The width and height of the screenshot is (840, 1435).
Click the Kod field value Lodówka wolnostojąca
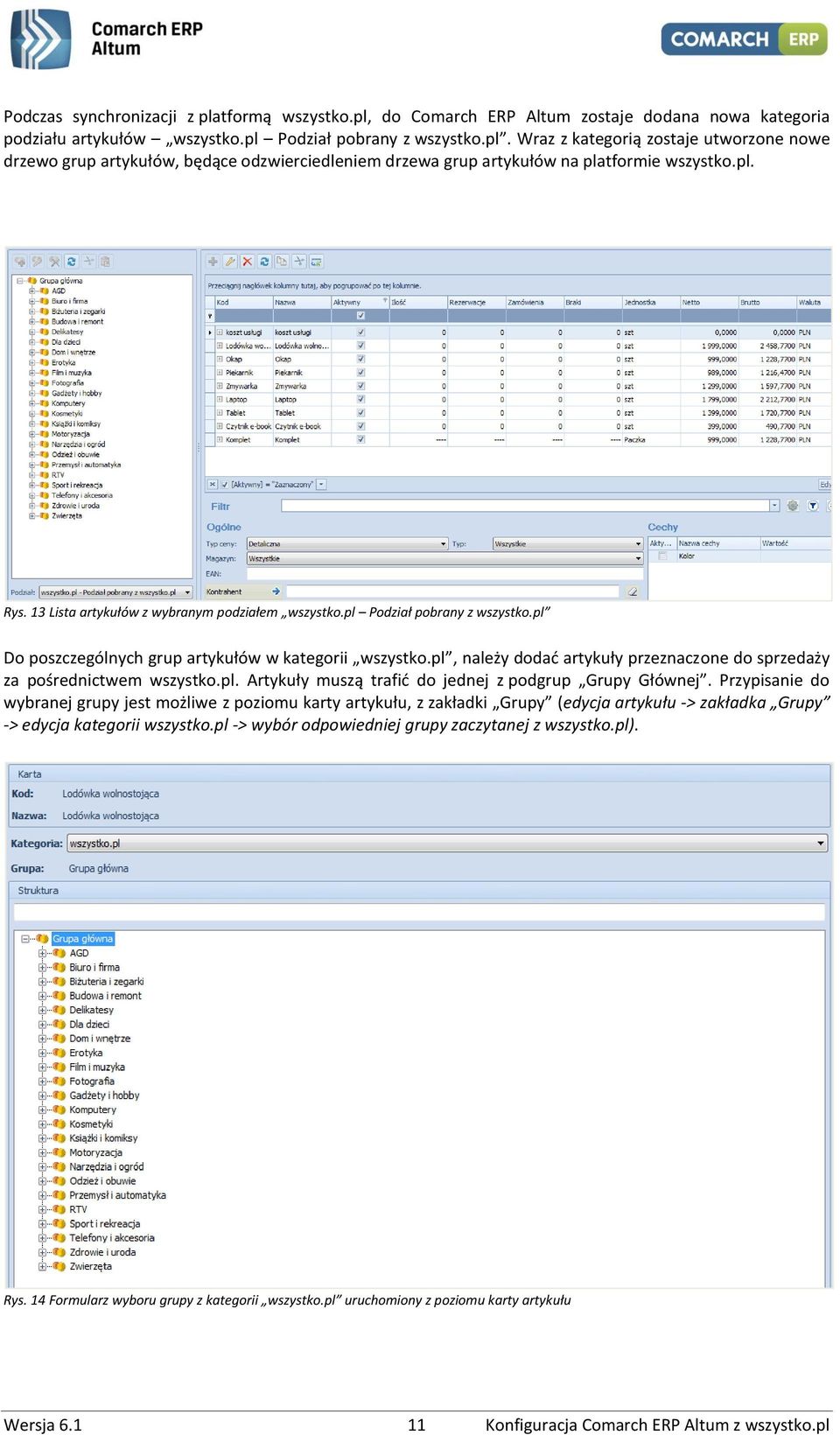click(x=111, y=794)
